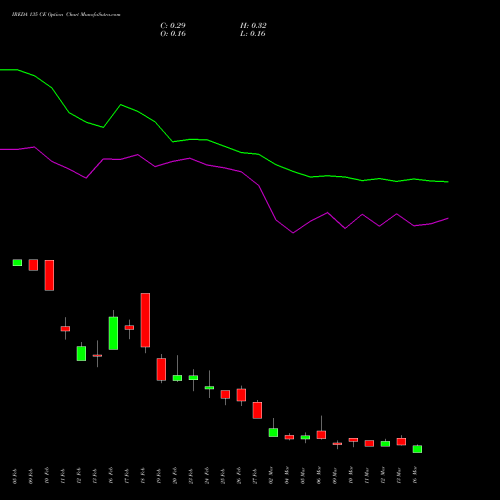500x500 pixels.
Task: Click the '02 Mar' date axis label
Action: [x=271, y=476]
